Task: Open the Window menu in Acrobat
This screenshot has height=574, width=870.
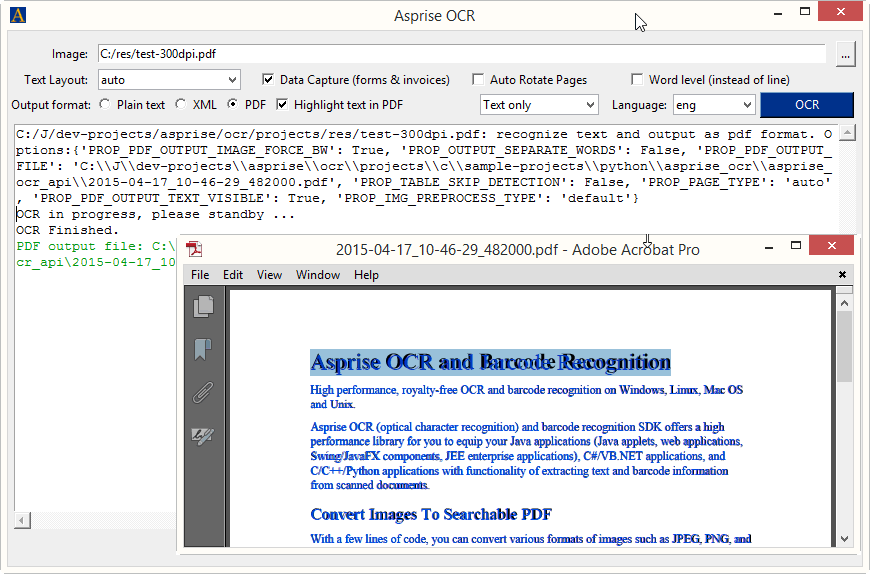Action: [318, 275]
